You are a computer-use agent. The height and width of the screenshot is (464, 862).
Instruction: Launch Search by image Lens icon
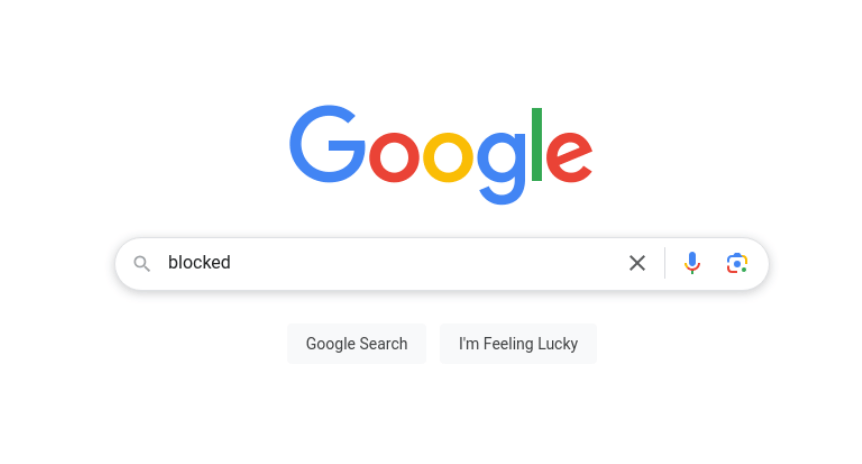click(737, 263)
